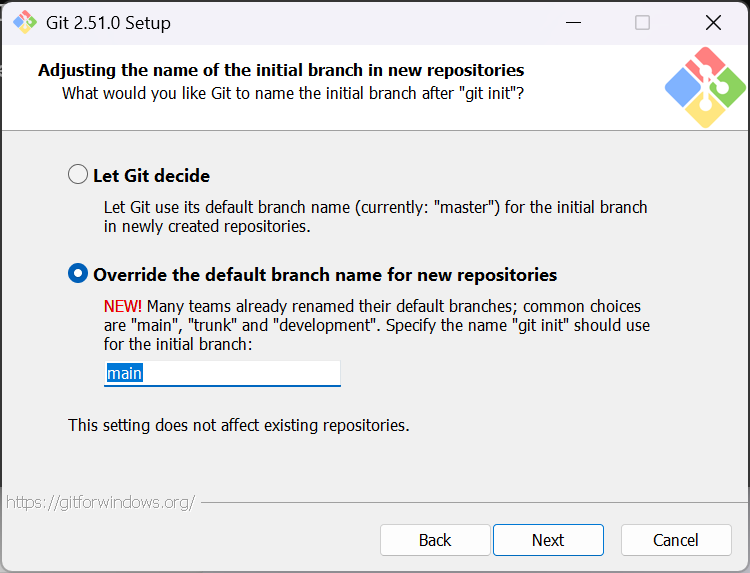Select the "Let Git decide" radio button
Image resolution: width=750 pixels, height=573 pixels.
[78, 175]
